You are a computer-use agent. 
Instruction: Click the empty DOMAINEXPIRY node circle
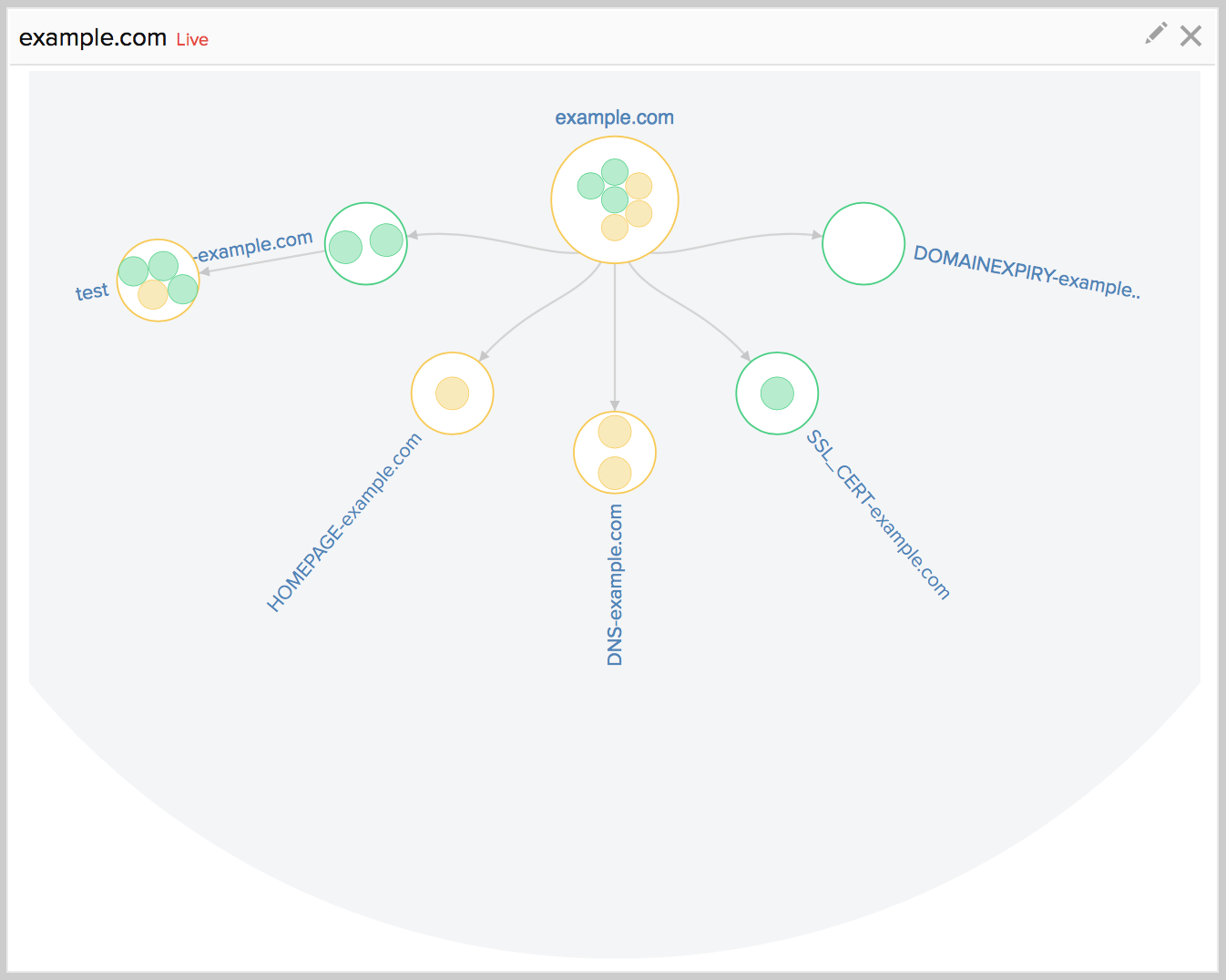point(863,243)
